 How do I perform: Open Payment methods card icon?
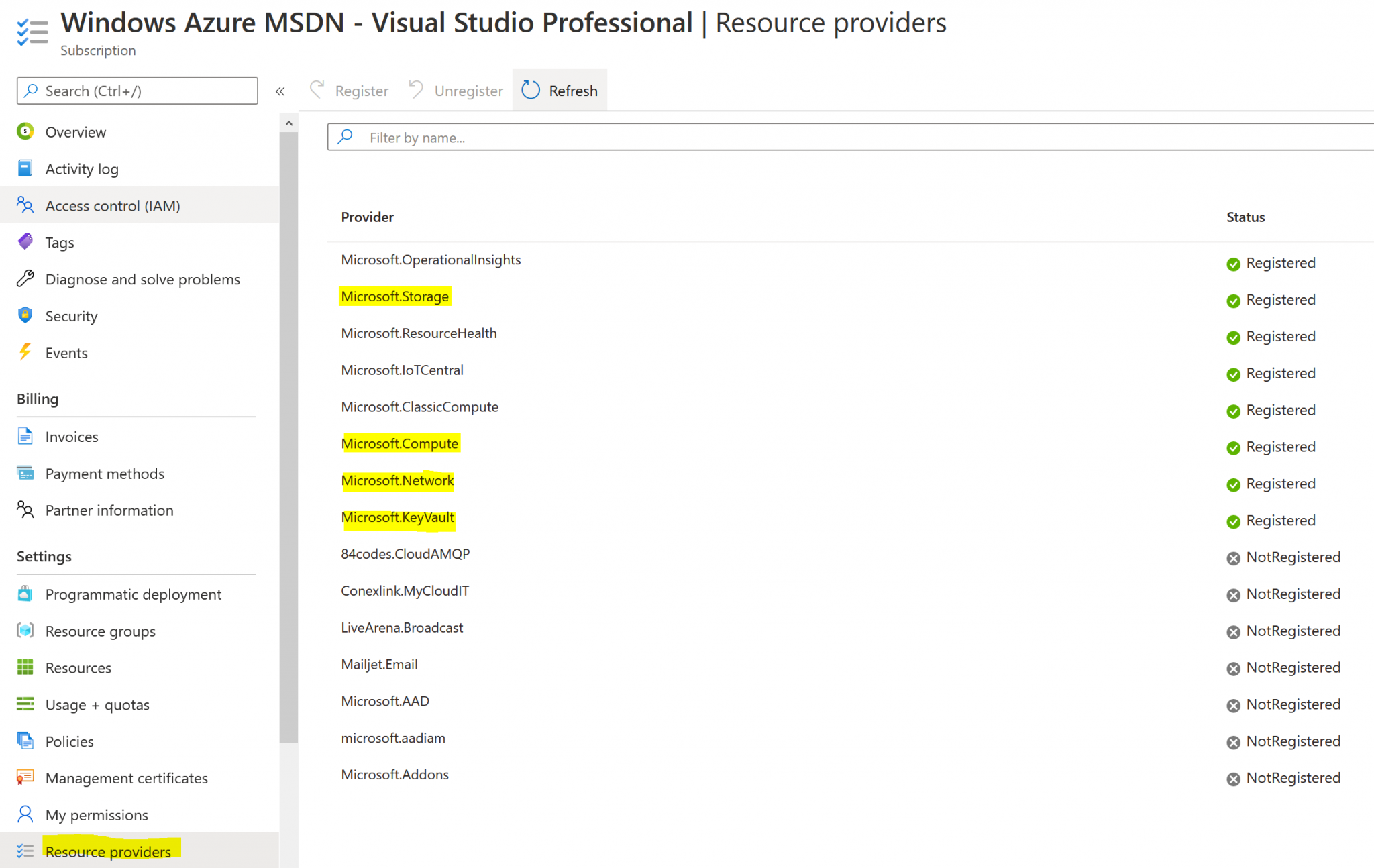tap(25, 473)
